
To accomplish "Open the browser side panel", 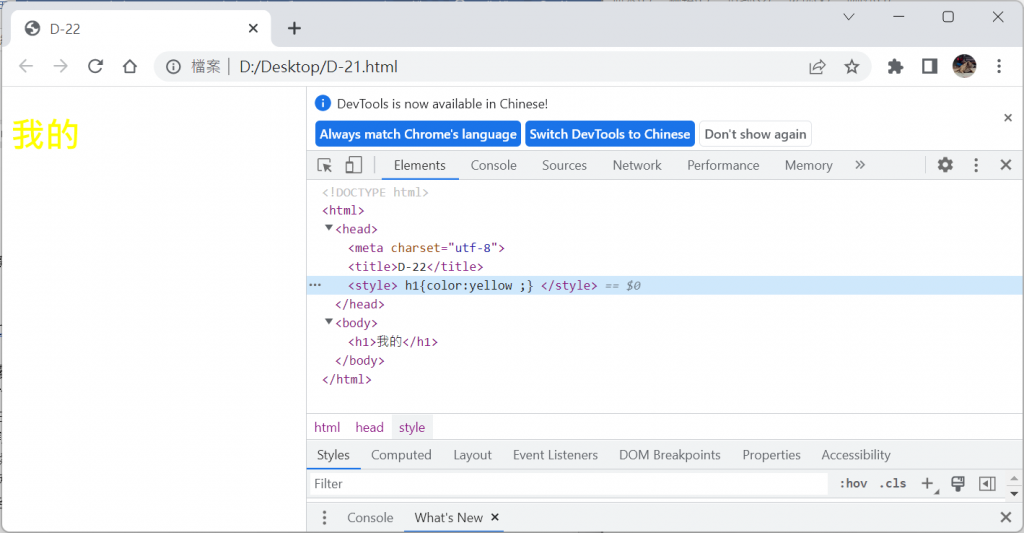I will tap(929, 66).
